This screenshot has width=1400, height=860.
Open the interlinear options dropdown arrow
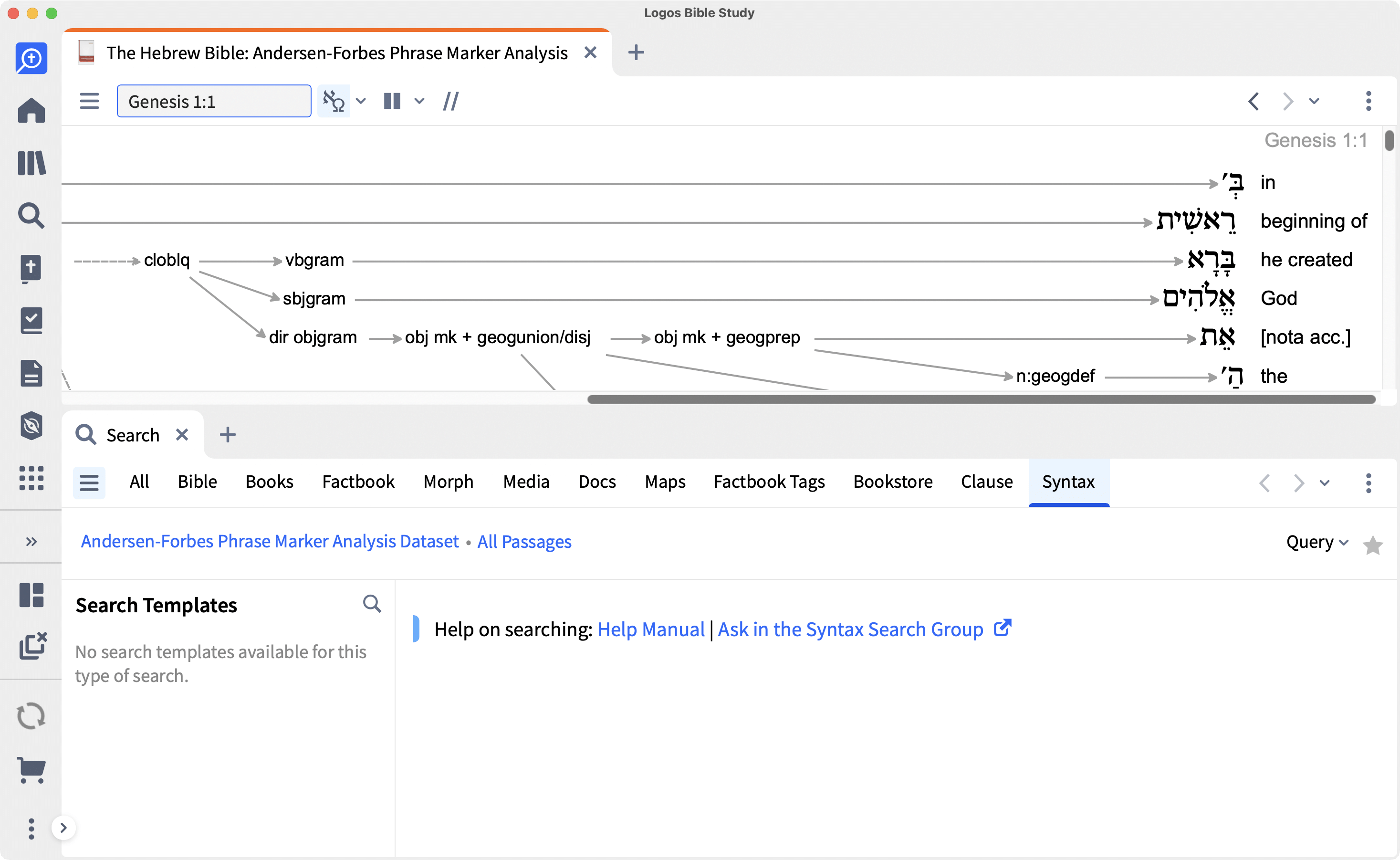click(x=361, y=101)
